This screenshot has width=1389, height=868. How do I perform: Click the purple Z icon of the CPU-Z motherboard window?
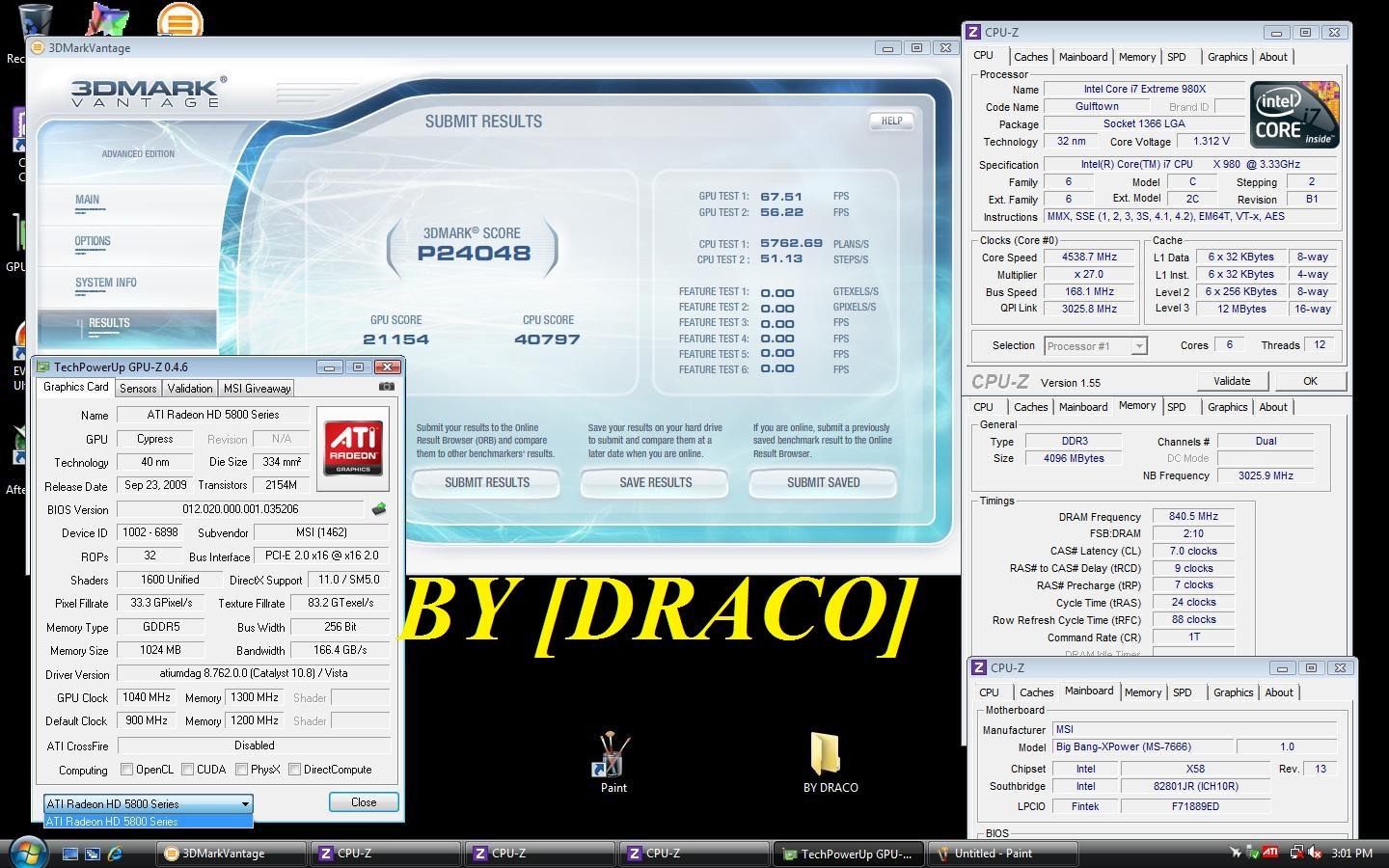pos(979,667)
